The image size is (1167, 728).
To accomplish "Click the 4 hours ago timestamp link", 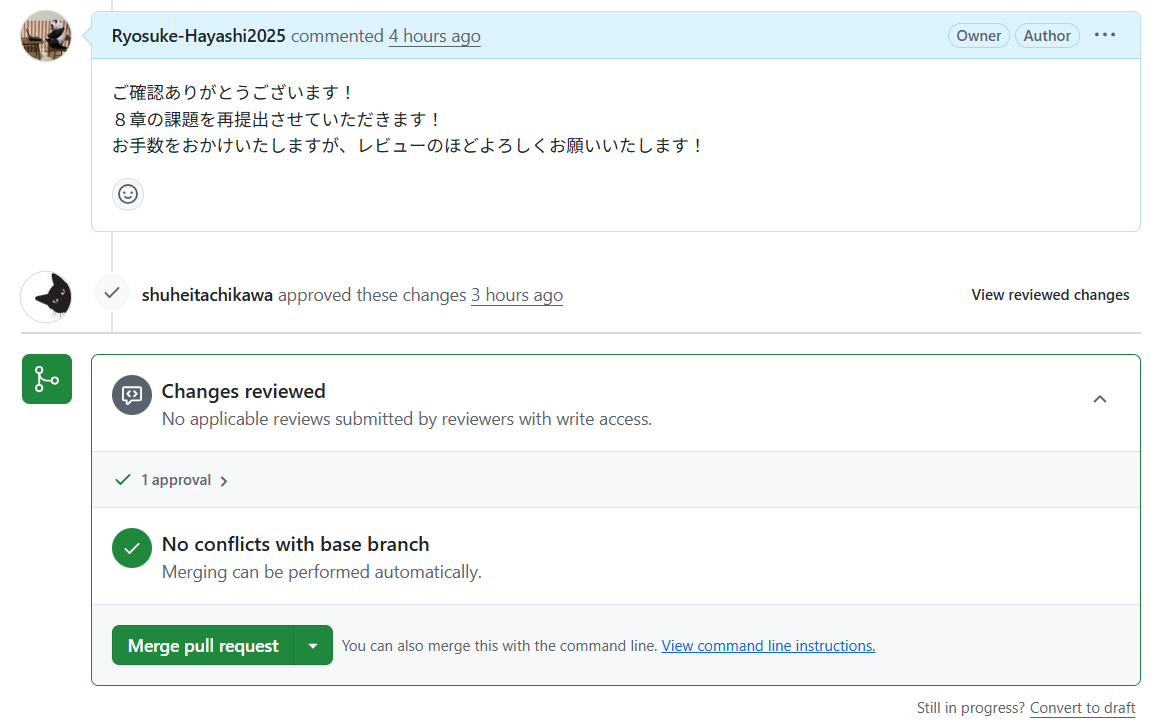I will tap(434, 35).
